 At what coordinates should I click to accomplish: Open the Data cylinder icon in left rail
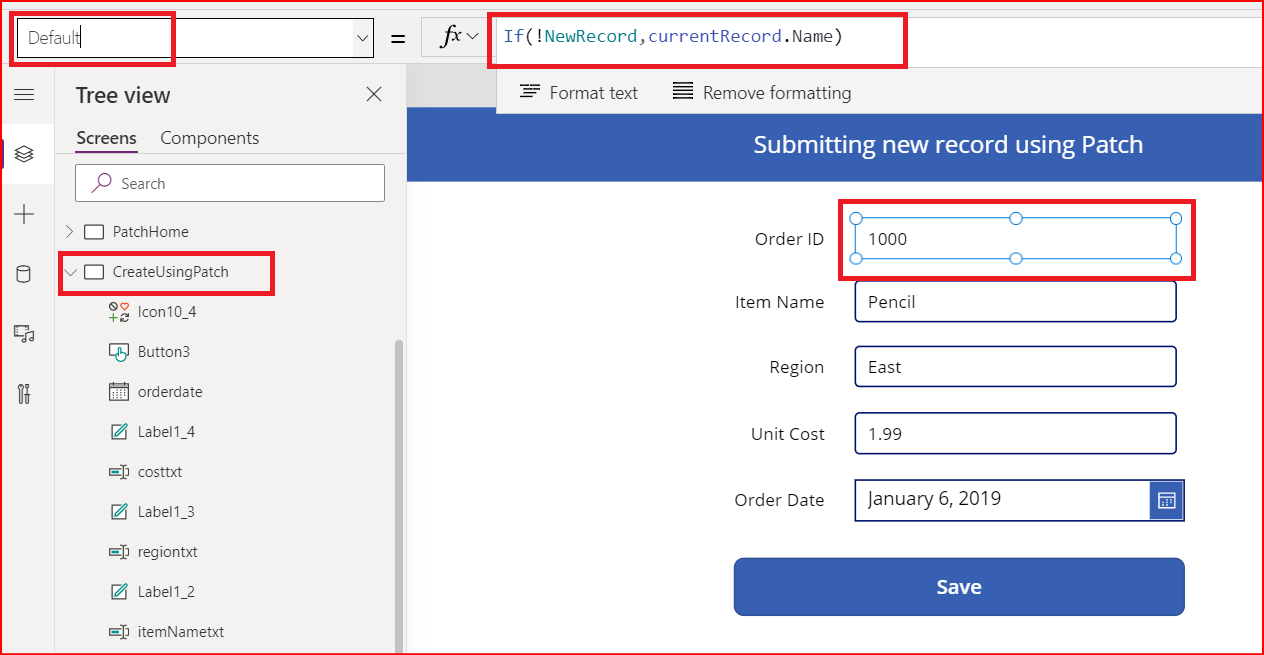(24, 274)
